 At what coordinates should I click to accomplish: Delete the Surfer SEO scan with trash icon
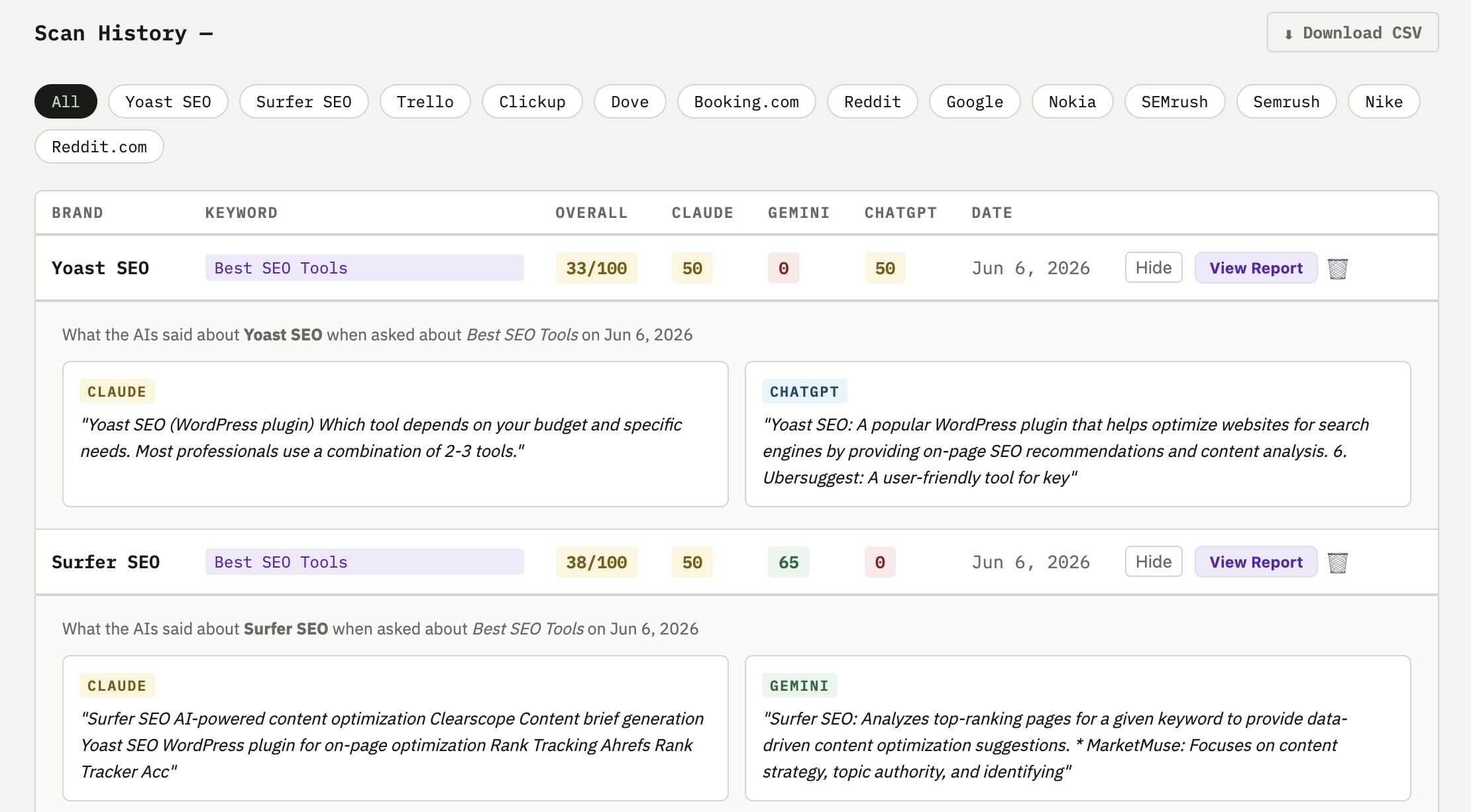[1337, 562]
